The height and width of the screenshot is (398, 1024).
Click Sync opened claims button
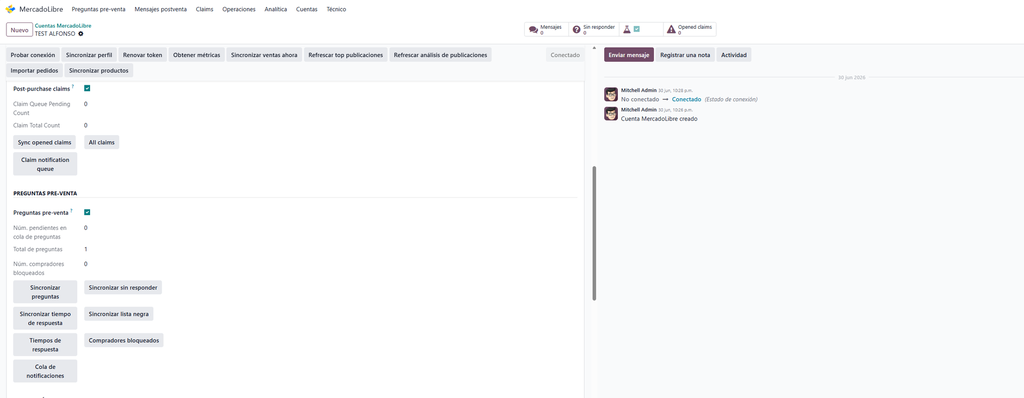click(x=44, y=142)
